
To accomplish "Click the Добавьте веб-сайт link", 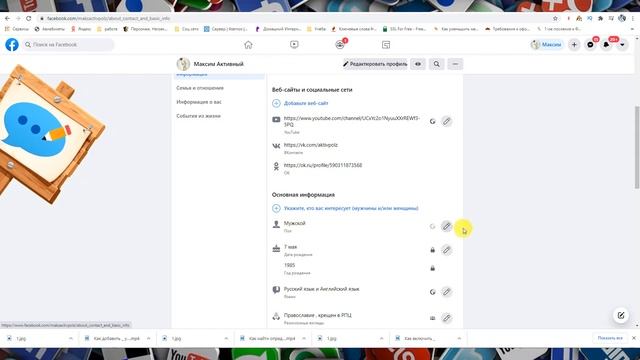I will point(306,103).
